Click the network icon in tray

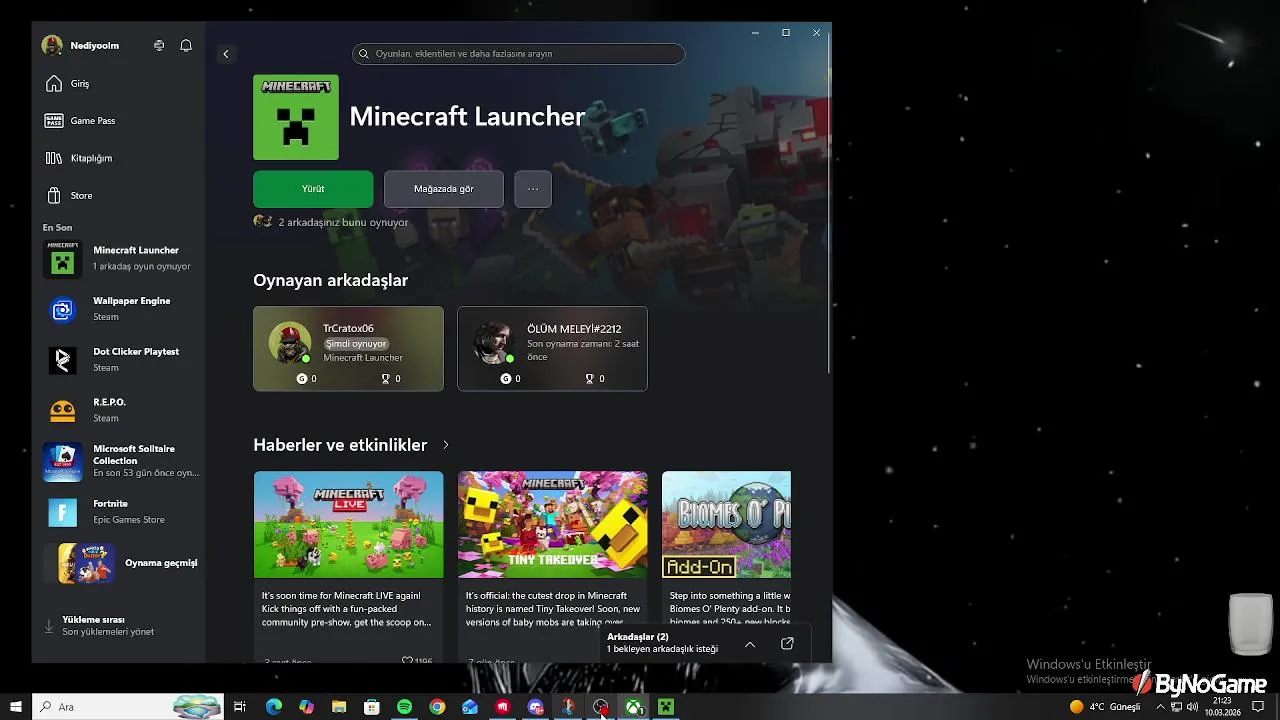(x=1176, y=707)
